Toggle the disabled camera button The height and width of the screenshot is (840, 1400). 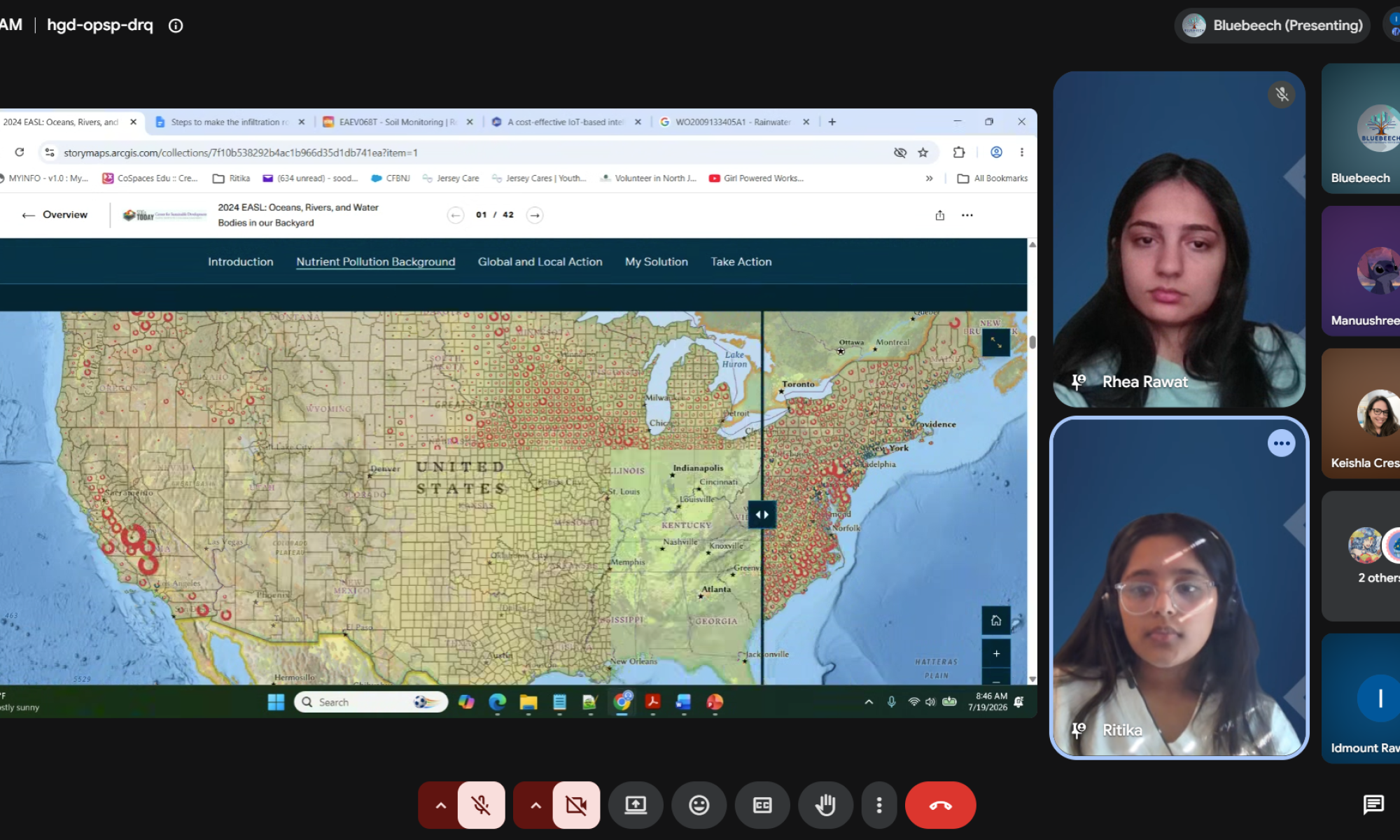click(x=576, y=805)
